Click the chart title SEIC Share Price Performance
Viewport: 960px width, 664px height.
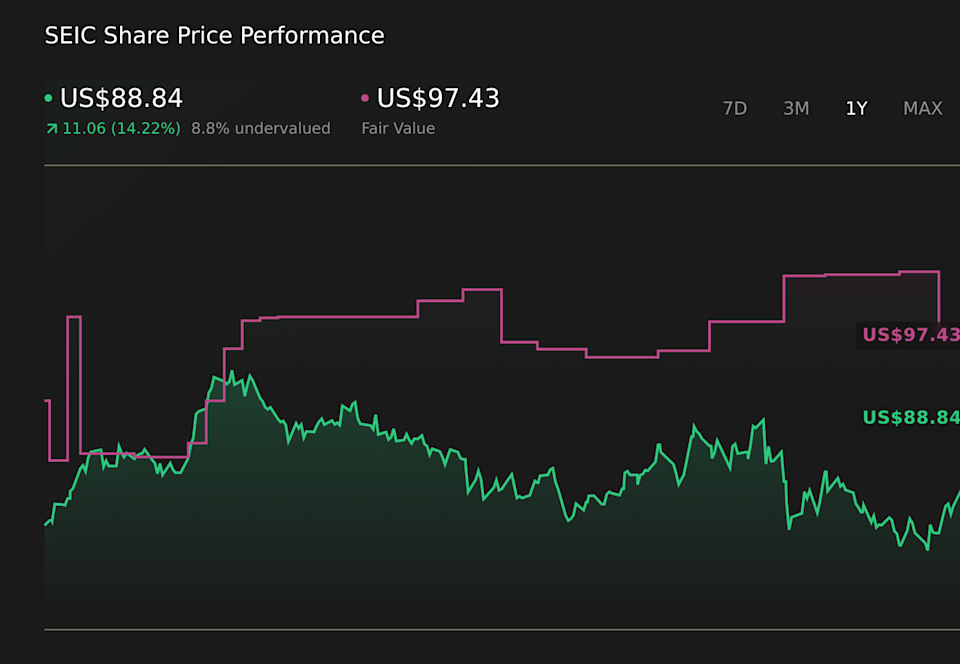(x=213, y=35)
